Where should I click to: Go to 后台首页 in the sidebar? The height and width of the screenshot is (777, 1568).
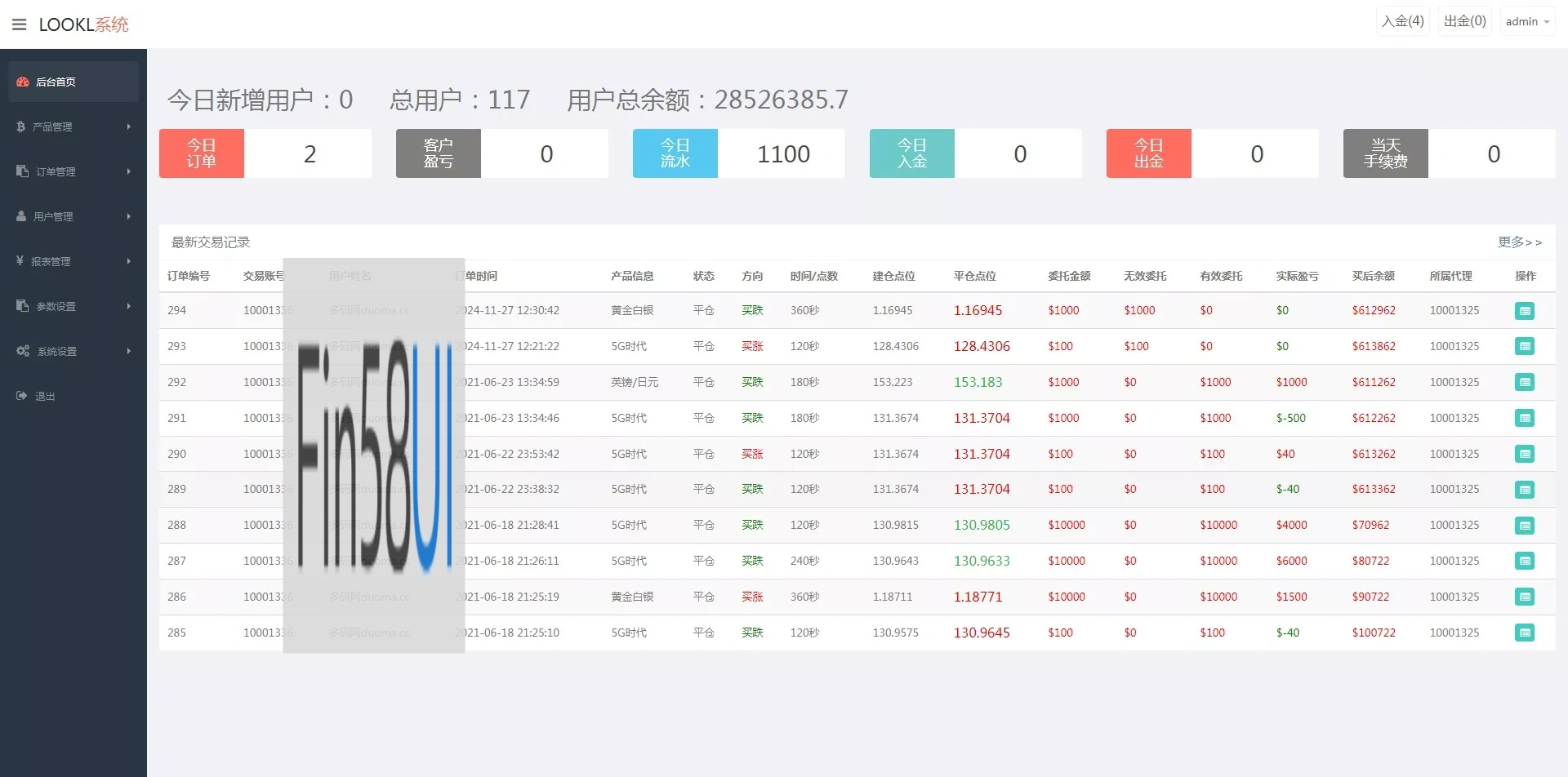click(56, 82)
